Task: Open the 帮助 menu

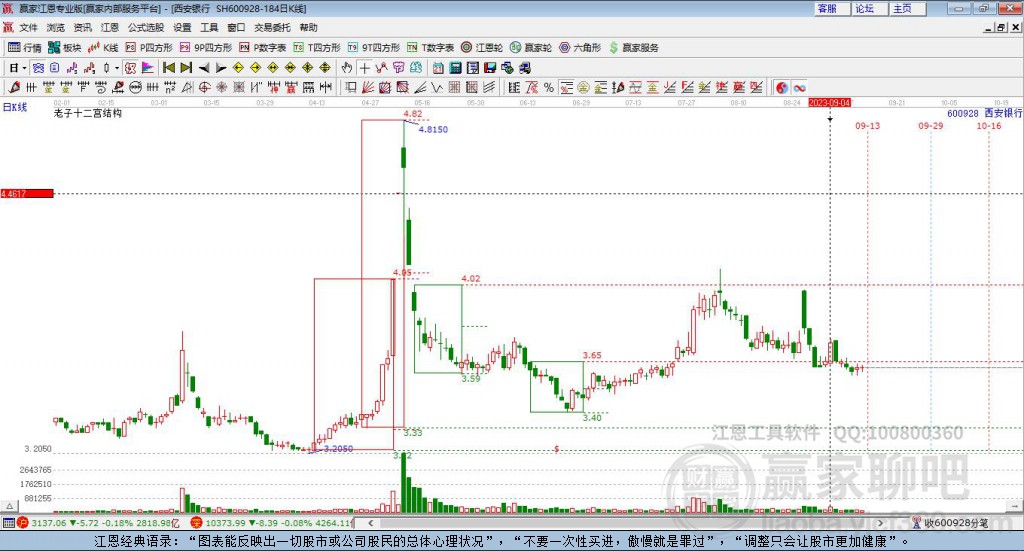Action: [x=308, y=27]
